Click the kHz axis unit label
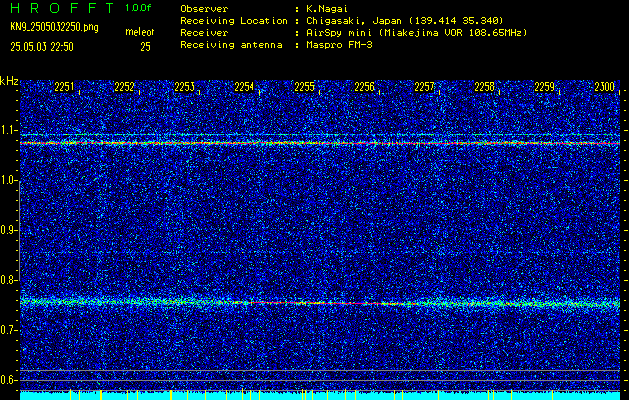This screenshot has width=629, height=400. (x=9, y=81)
